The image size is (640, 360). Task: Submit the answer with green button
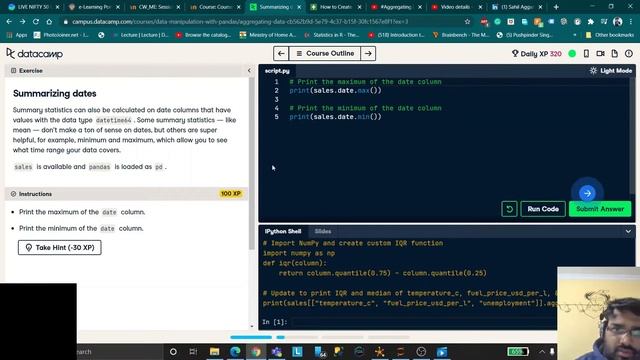point(600,209)
